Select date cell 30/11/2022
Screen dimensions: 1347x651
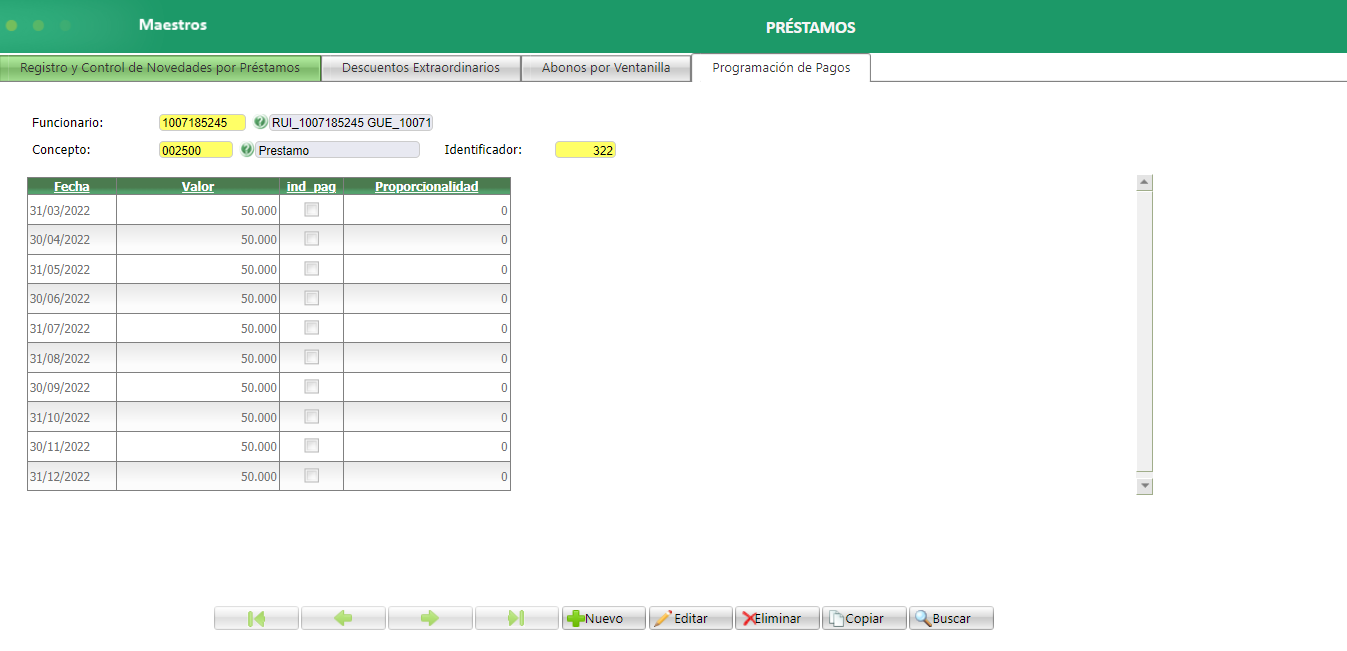[72, 446]
